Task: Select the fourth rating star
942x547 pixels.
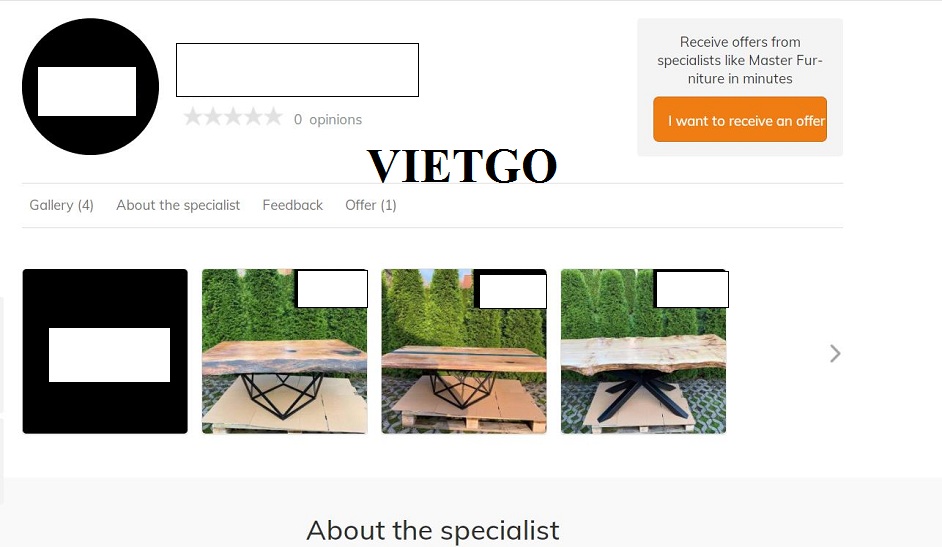Action: (254, 116)
